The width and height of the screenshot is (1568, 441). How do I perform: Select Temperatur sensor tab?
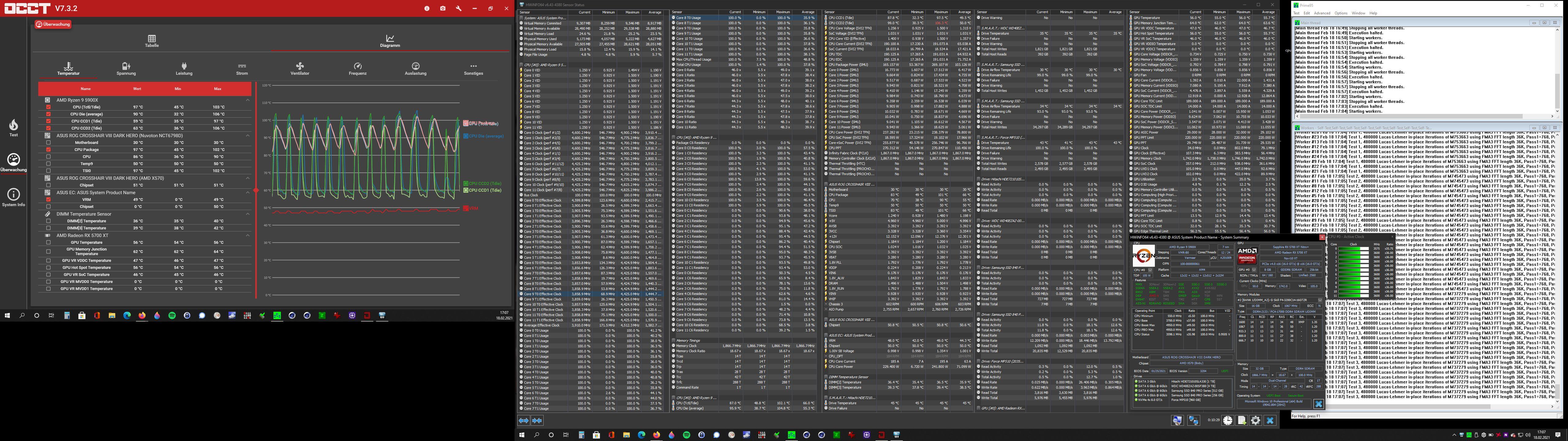[x=68, y=69]
